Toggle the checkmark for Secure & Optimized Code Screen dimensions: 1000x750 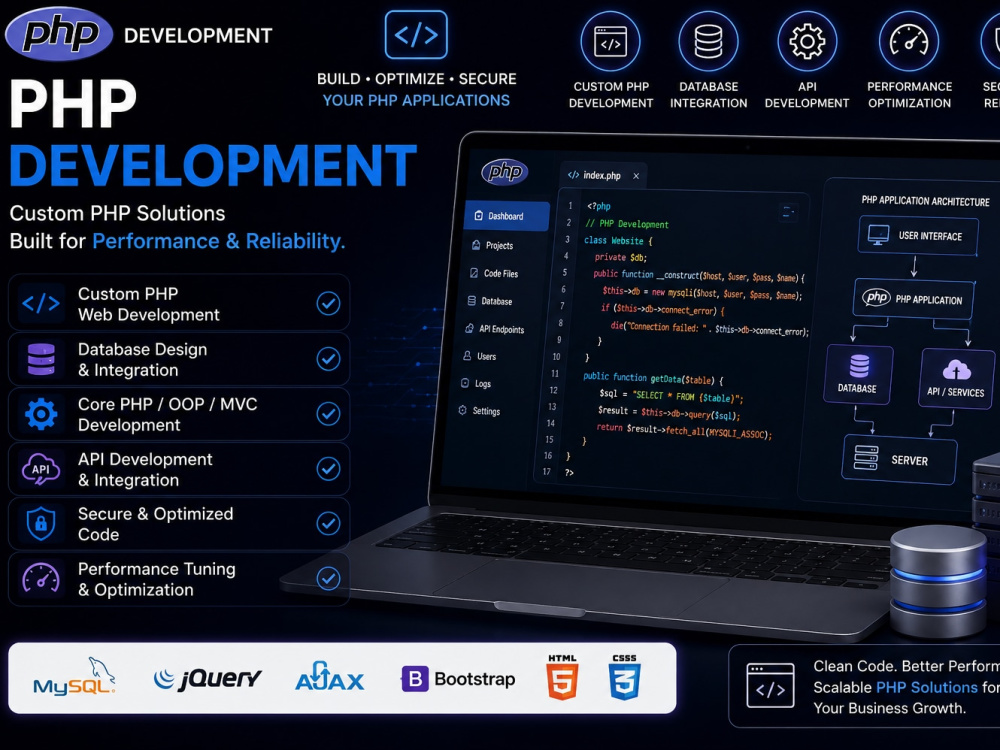[x=328, y=524]
